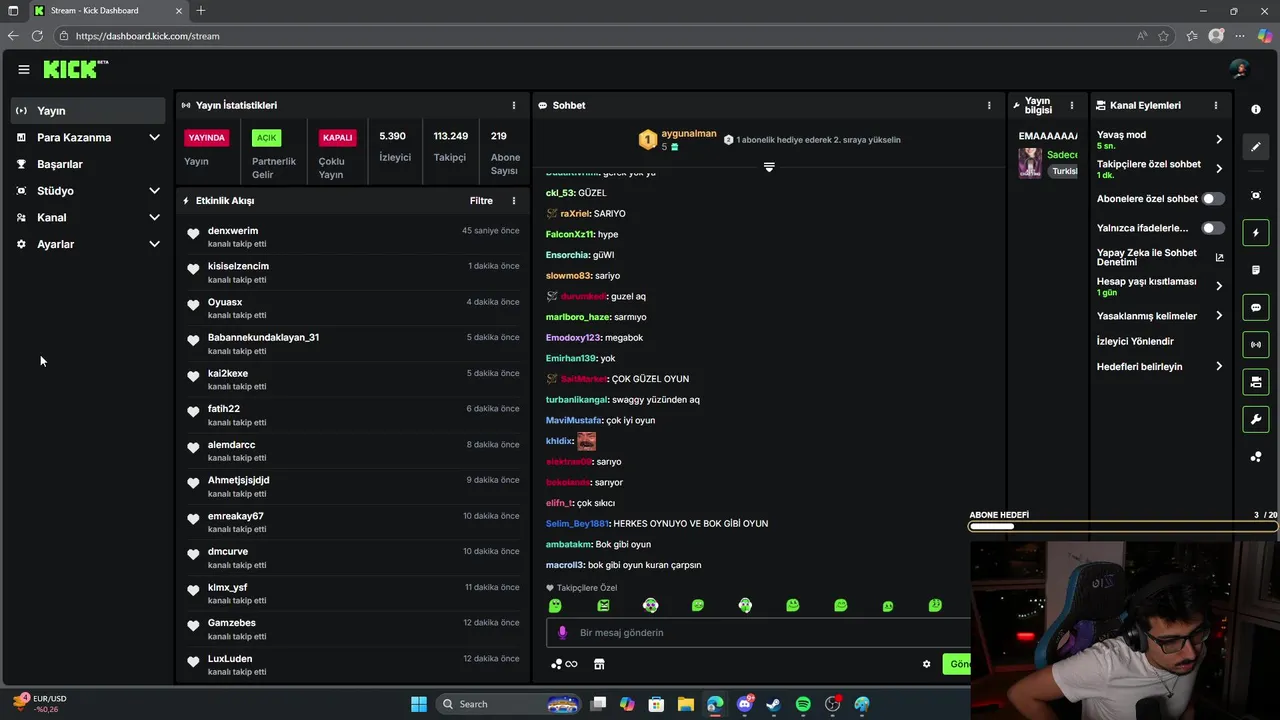Click the wrench icon in right rail
Screen dimensions: 1280x720
(x=1256, y=419)
